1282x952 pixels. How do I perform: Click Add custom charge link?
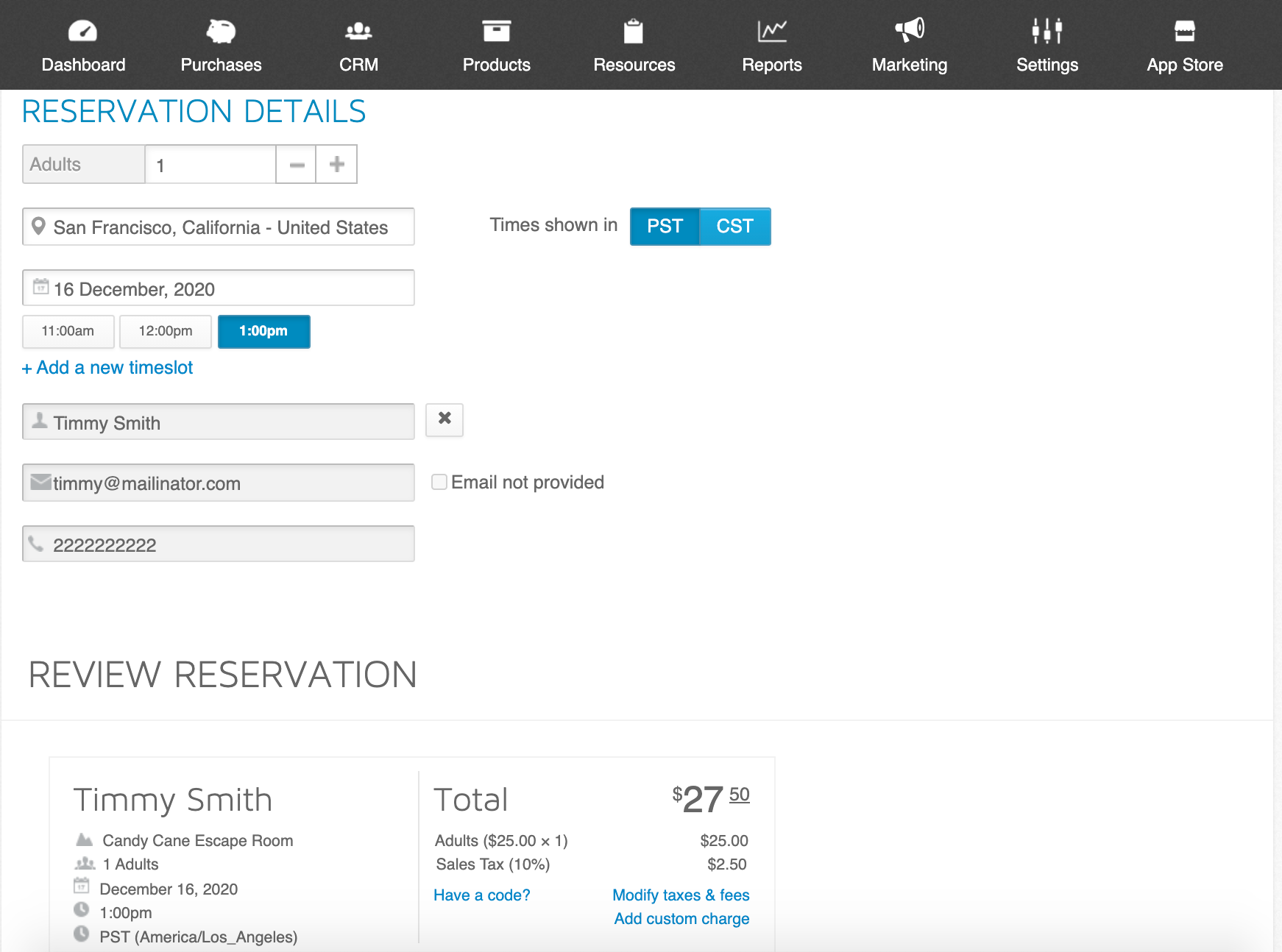[x=682, y=918]
